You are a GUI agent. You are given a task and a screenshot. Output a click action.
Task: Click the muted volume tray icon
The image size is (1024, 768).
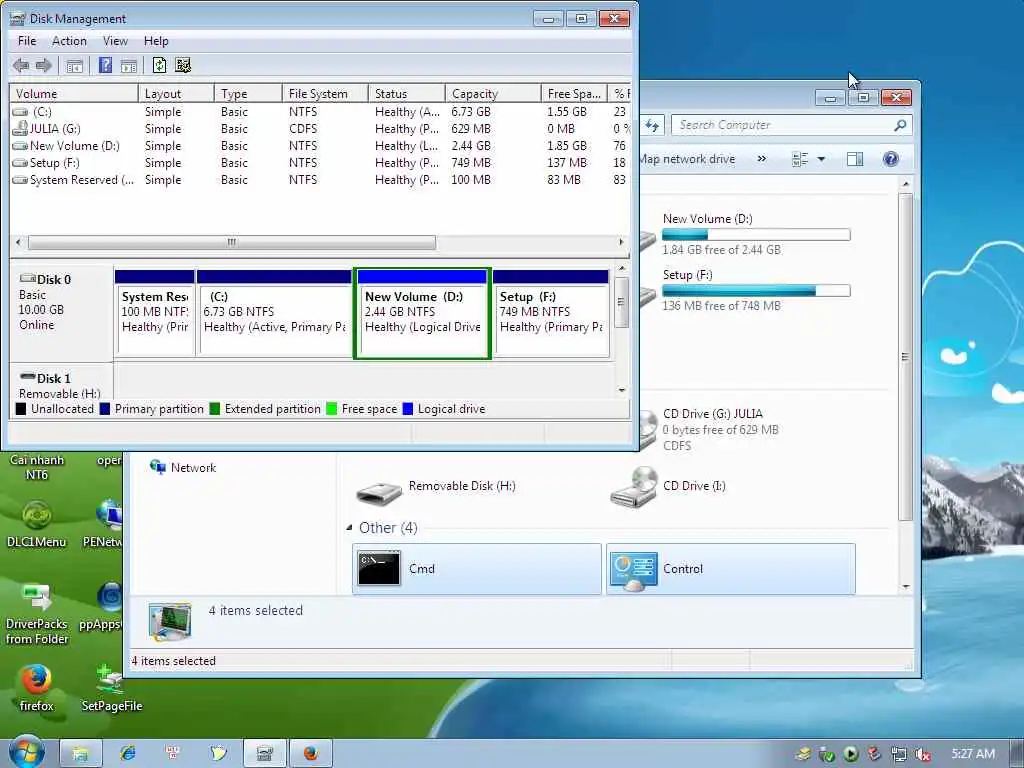point(923,754)
